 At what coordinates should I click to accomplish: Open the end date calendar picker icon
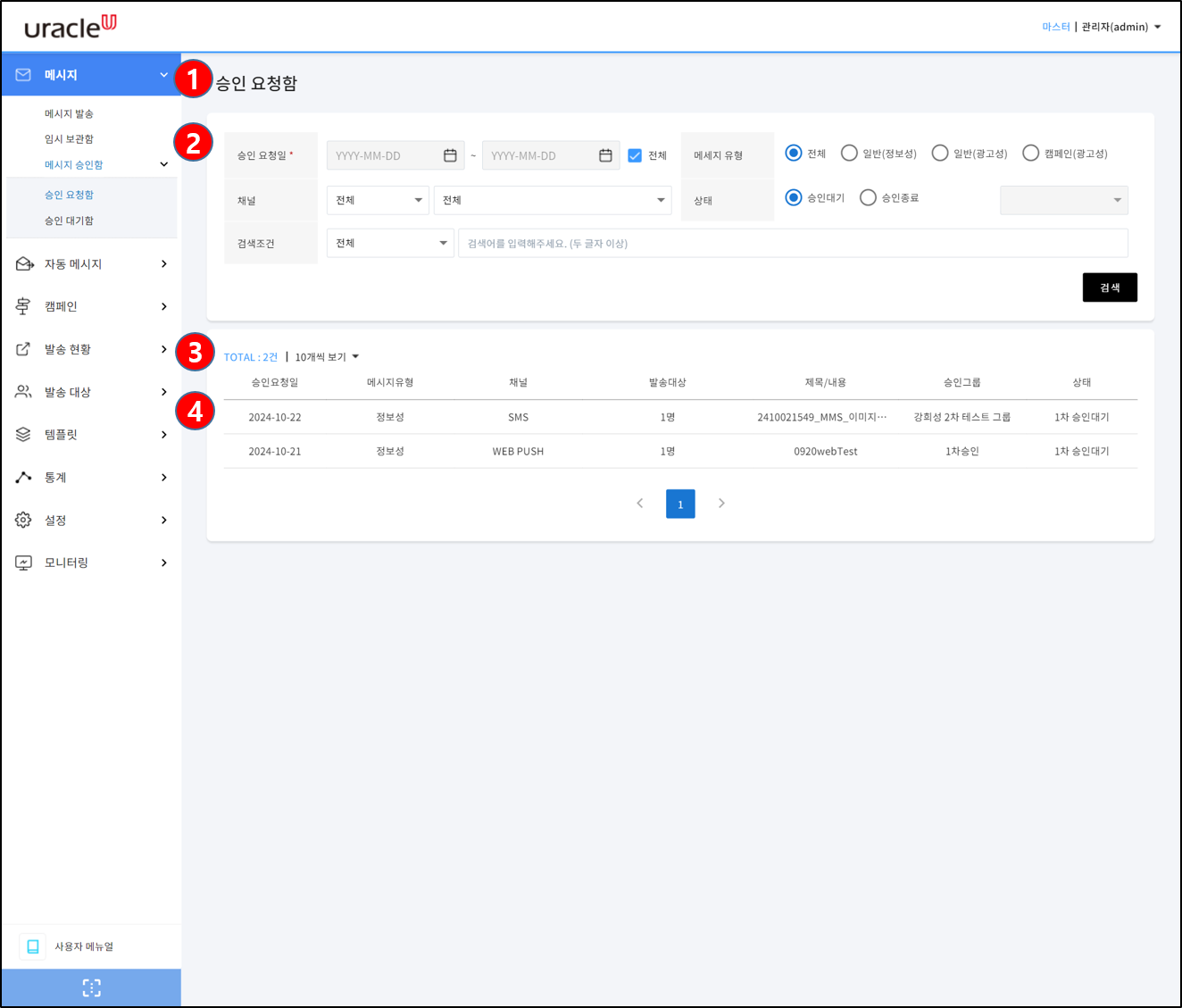pos(605,155)
